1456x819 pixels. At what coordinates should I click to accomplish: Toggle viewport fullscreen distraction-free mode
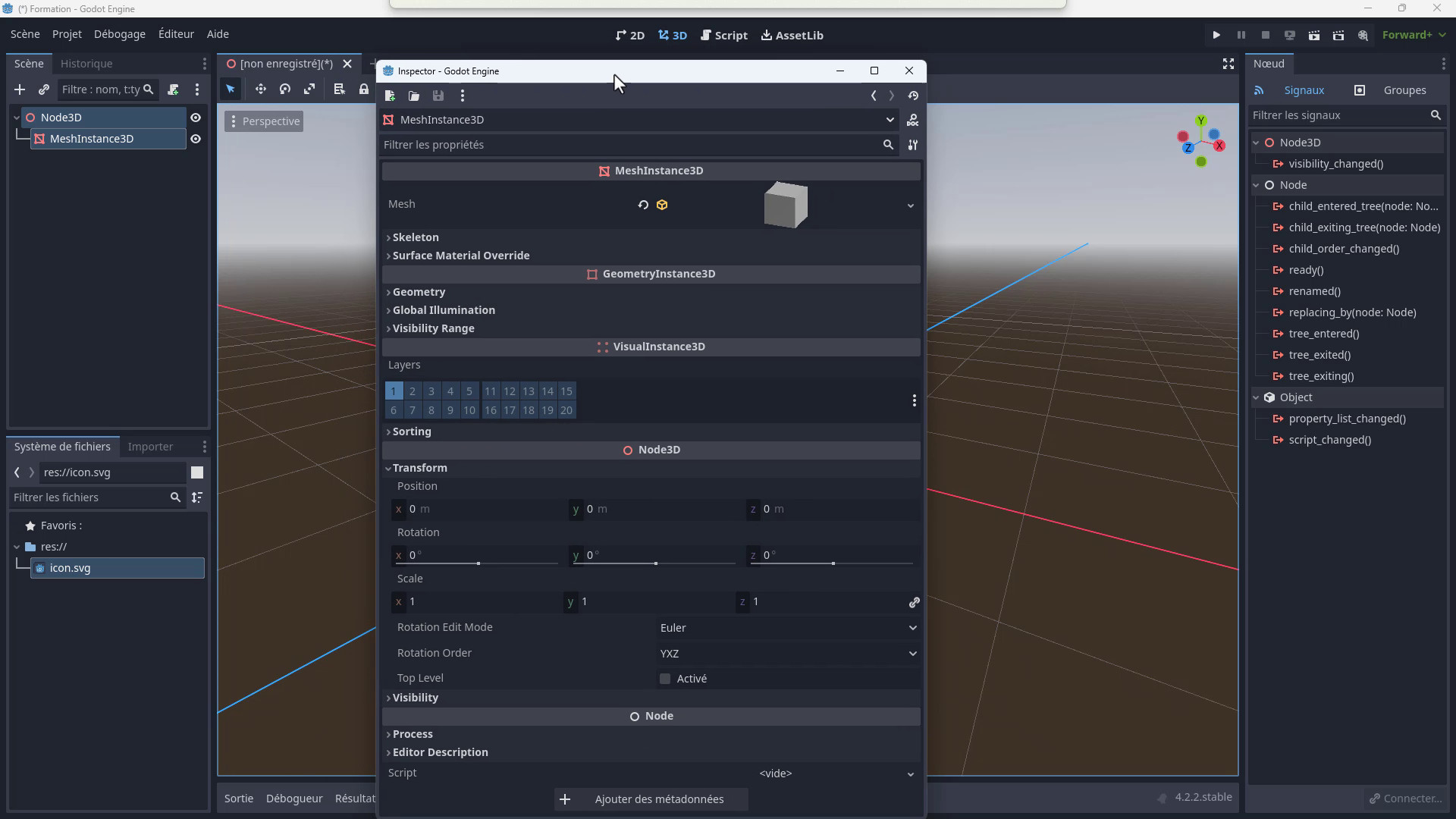click(x=1228, y=64)
